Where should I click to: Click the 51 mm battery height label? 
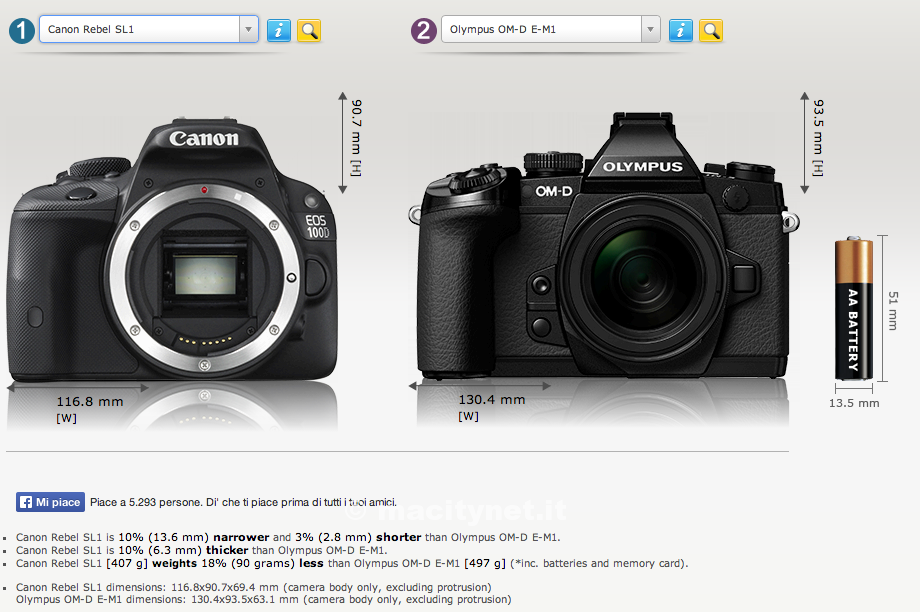(893, 310)
